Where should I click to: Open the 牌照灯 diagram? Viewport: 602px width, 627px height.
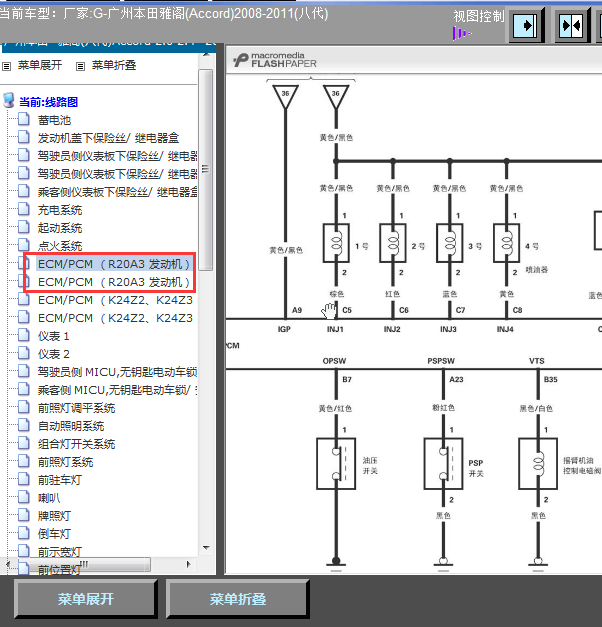pyautogui.click(x=54, y=516)
